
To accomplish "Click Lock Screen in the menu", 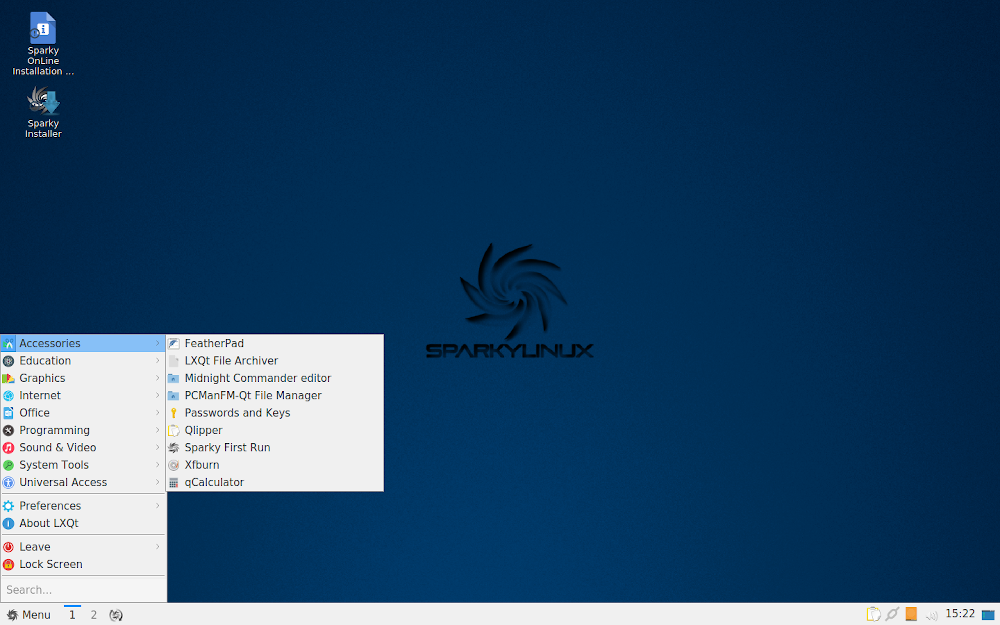I will pos(83,564).
